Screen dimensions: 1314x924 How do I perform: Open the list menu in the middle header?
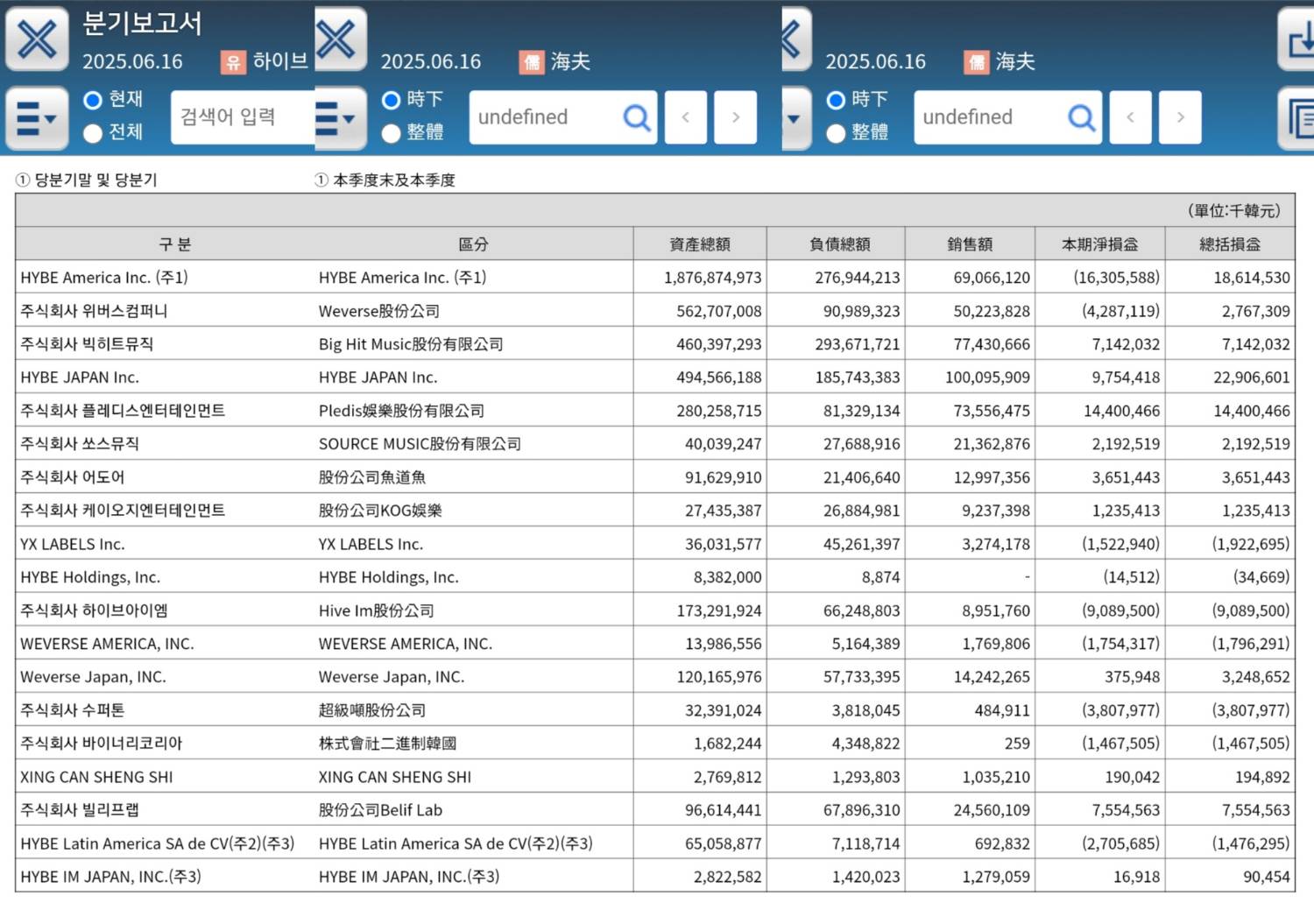[x=339, y=118]
